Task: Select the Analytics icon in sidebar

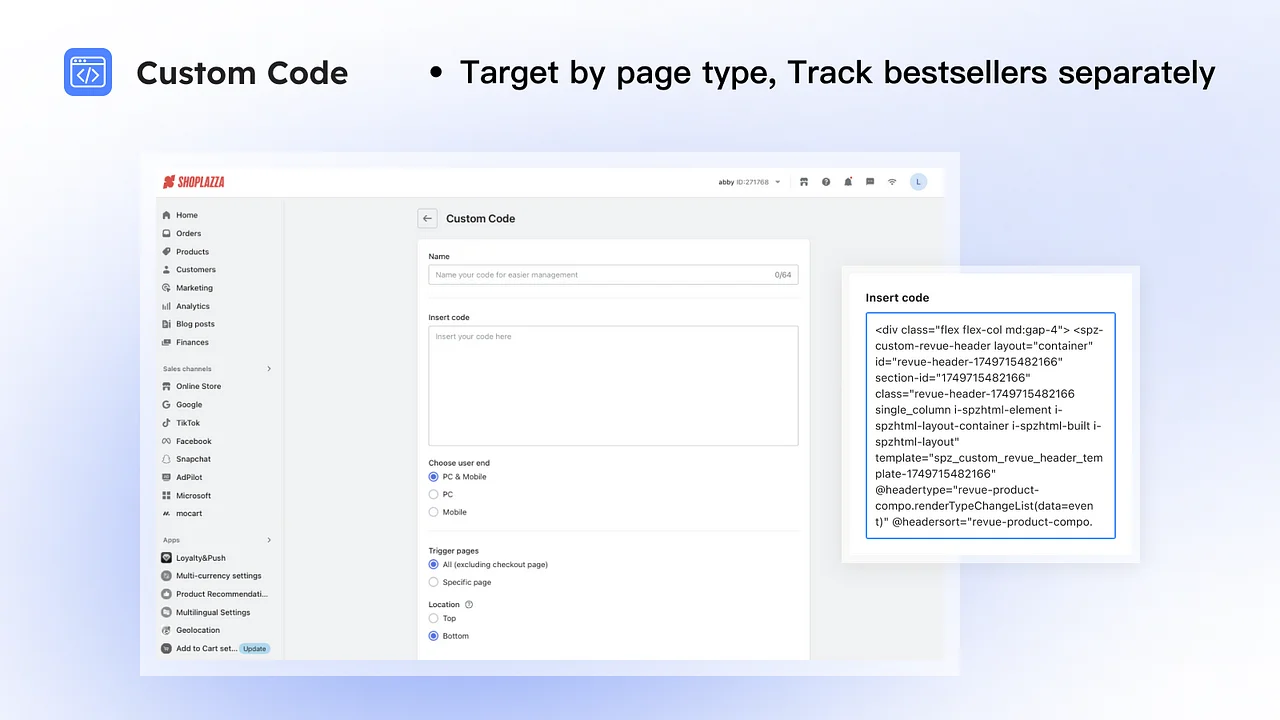Action: pyautogui.click(x=168, y=305)
